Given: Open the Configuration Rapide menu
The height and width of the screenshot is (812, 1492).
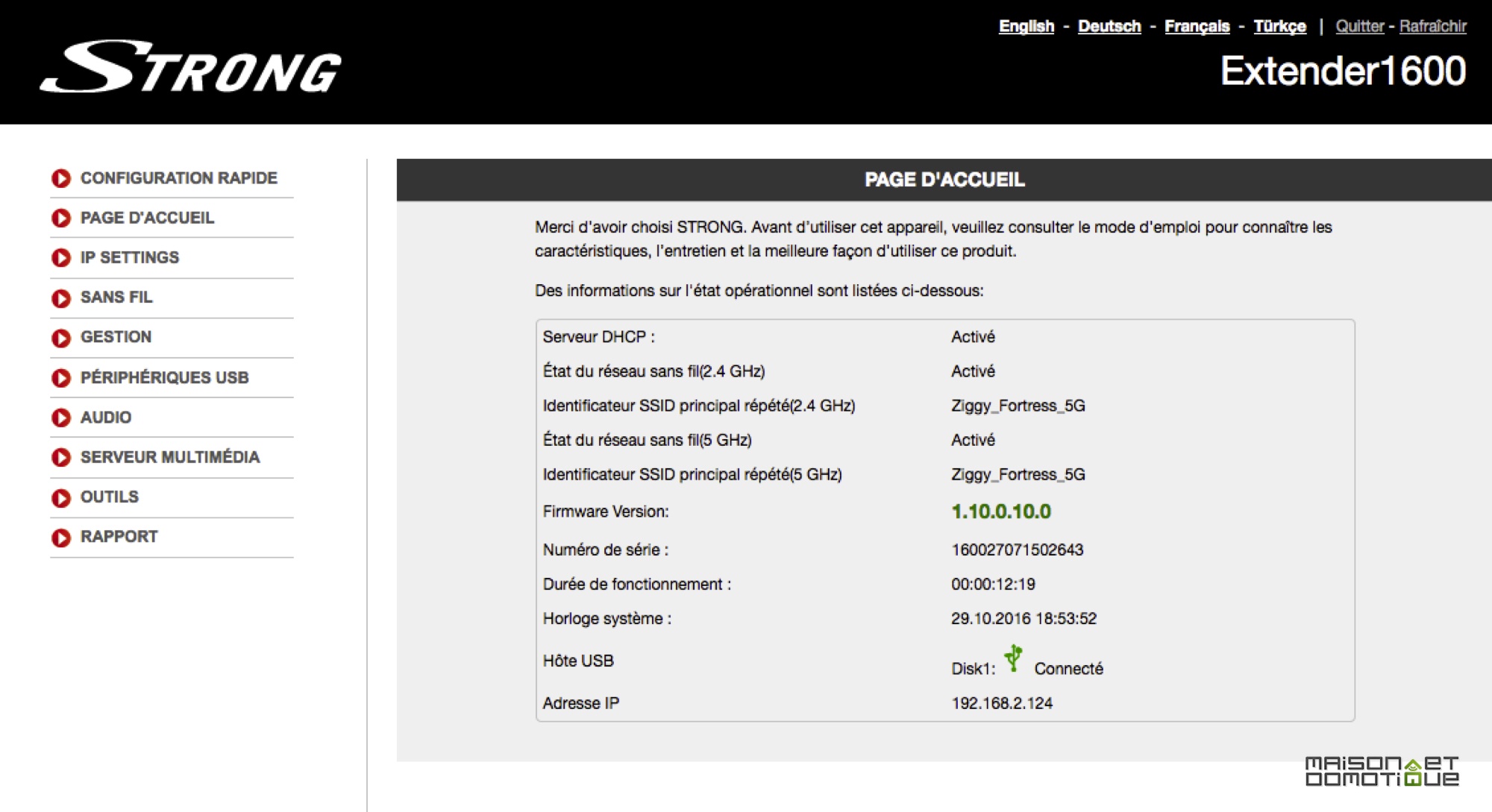Looking at the screenshot, I should pyautogui.click(x=179, y=178).
